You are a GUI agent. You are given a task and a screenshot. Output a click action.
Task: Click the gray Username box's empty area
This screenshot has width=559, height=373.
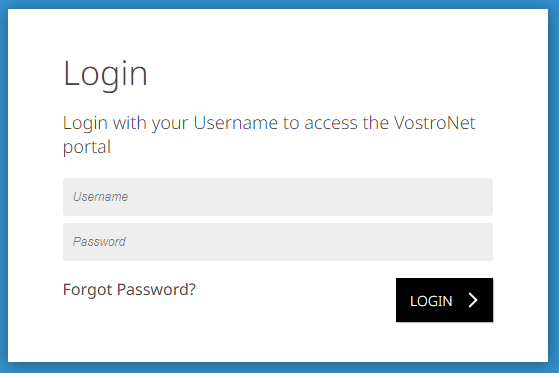tap(310, 197)
